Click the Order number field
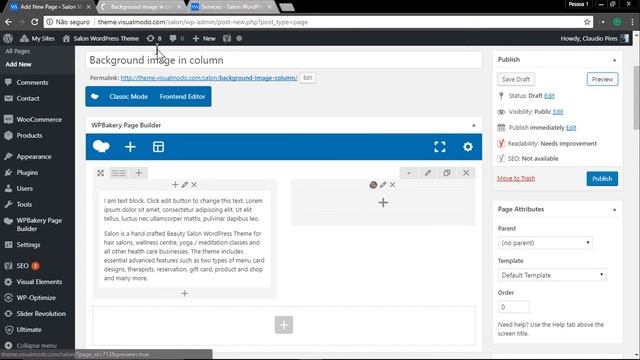Image resolution: width=640 pixels, height=360 pixels. point(513,307)
